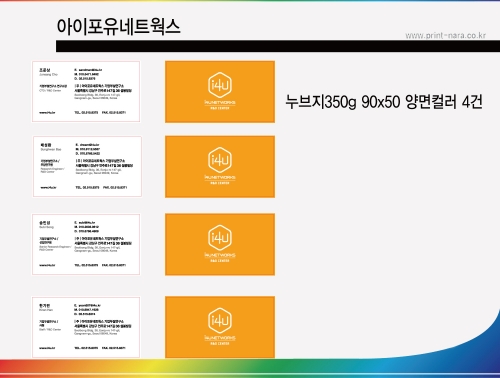500x378 pixels.
Task: Click the i4U hexagon logo on second orange card
Action: (220, 160)
